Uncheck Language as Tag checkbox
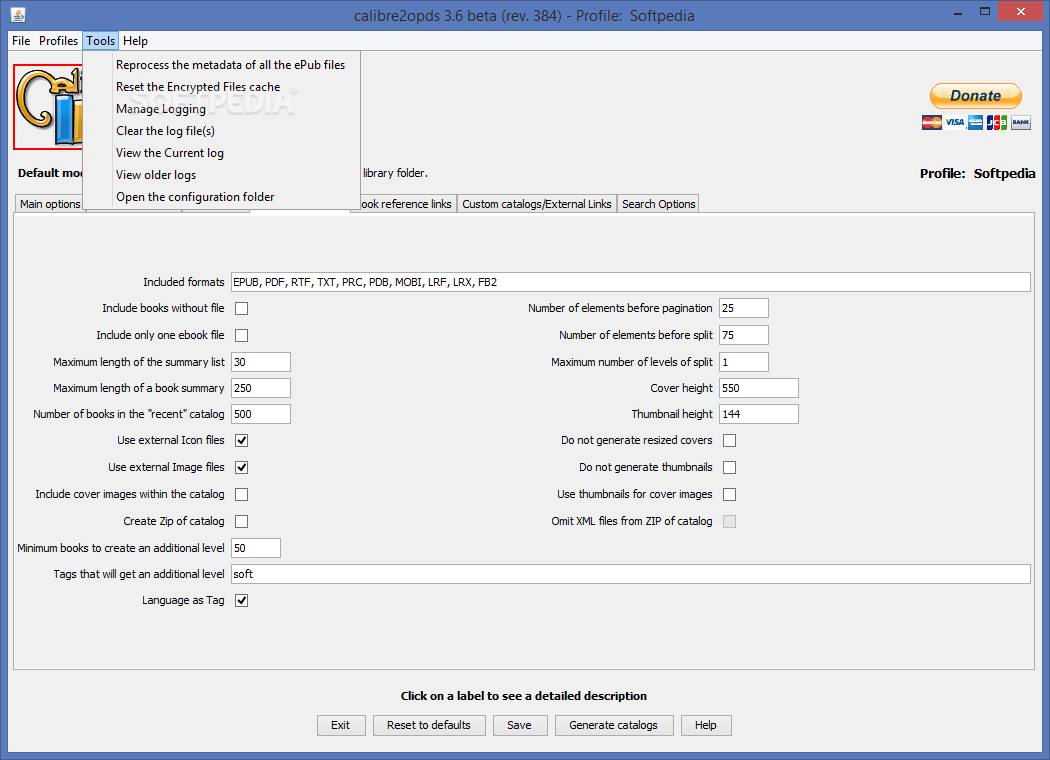The height and width of the screenshot is (760, 1050). pos(242,601)
